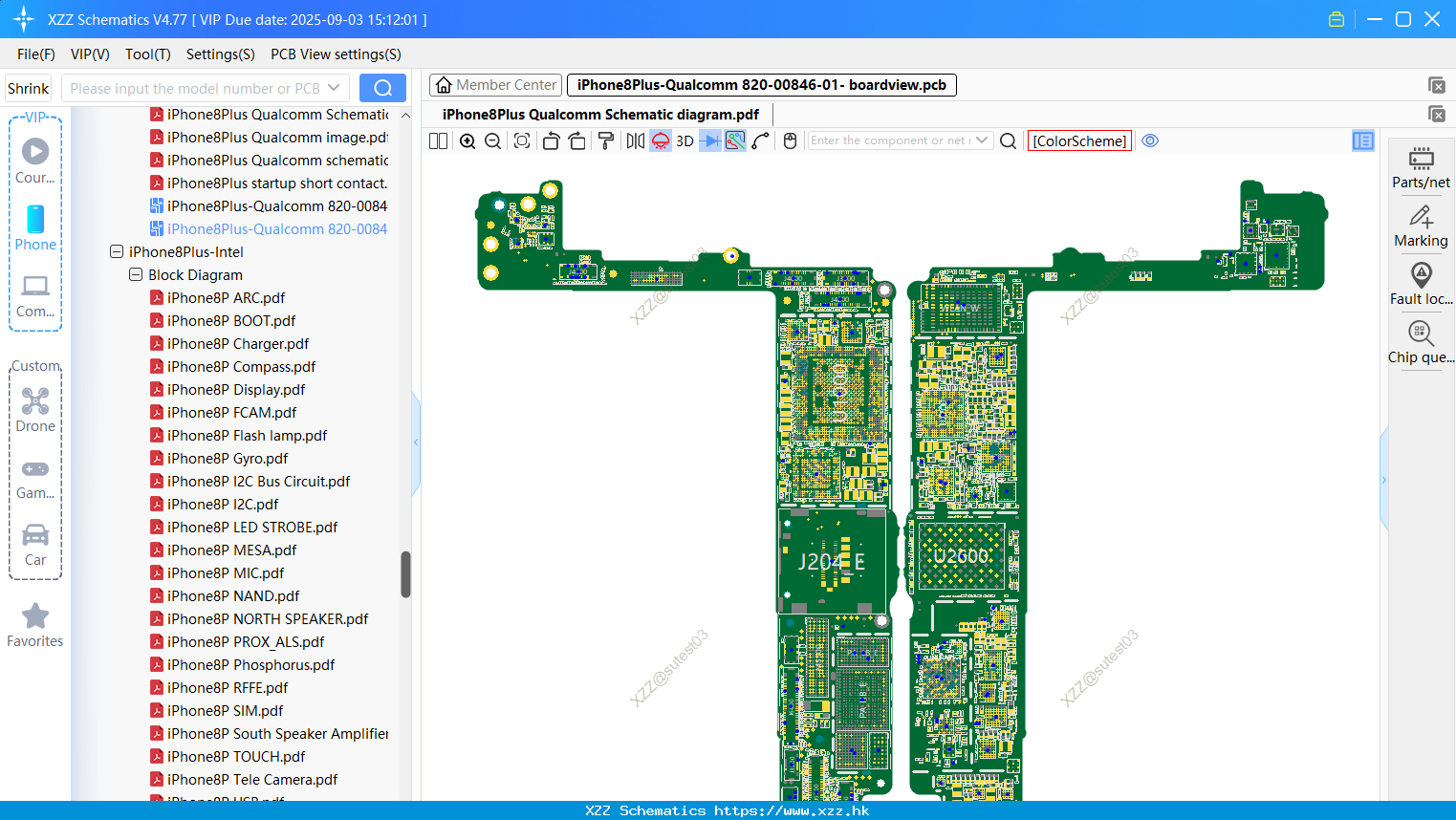
Task: Open the VIP(V) menu
Action: point(90,54)
